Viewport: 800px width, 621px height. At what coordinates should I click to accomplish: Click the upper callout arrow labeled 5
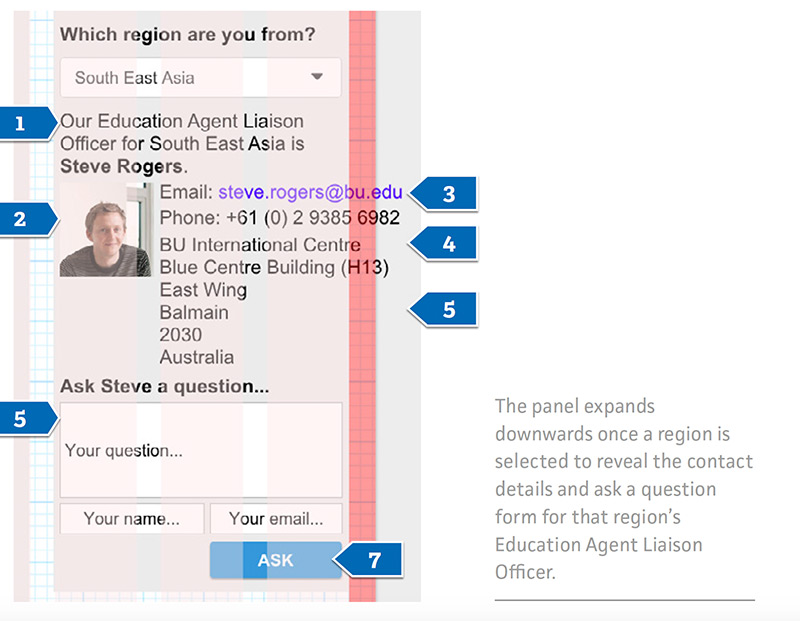pos(448,309)
